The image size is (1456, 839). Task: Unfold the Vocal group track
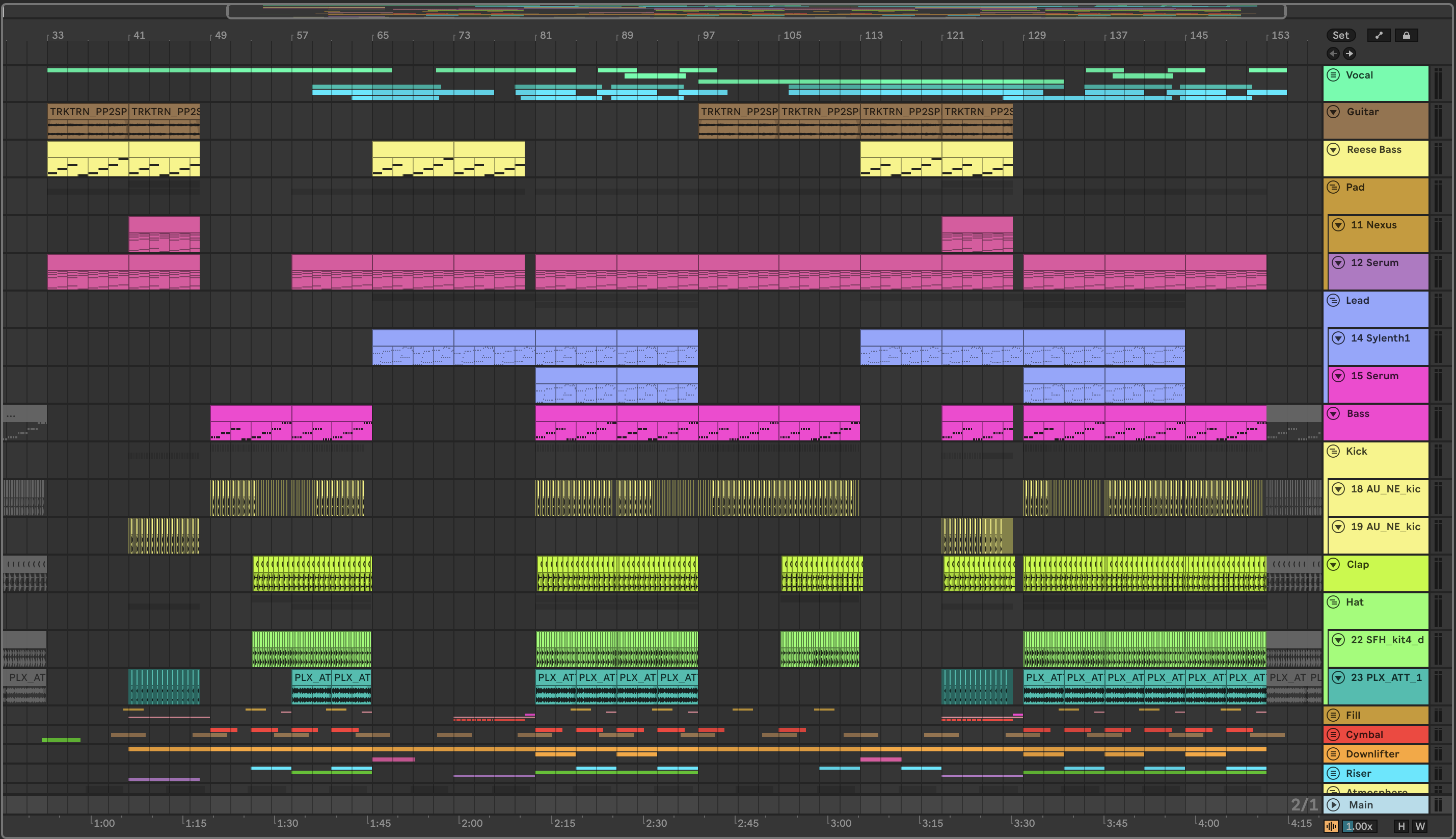[1333, 75]
